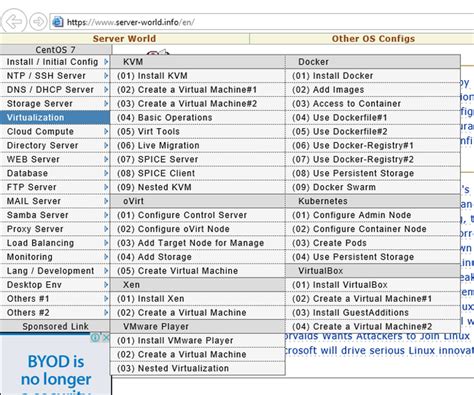Open (03) Create Pods under Kubernetes

[x=373, y=243]
